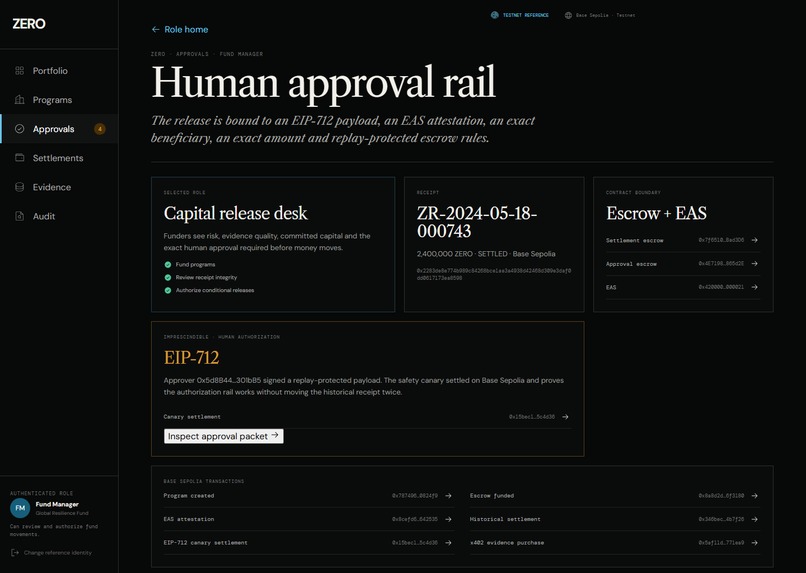
Task: Open the Canary settlement arrow link
Action: pos(565,417)
